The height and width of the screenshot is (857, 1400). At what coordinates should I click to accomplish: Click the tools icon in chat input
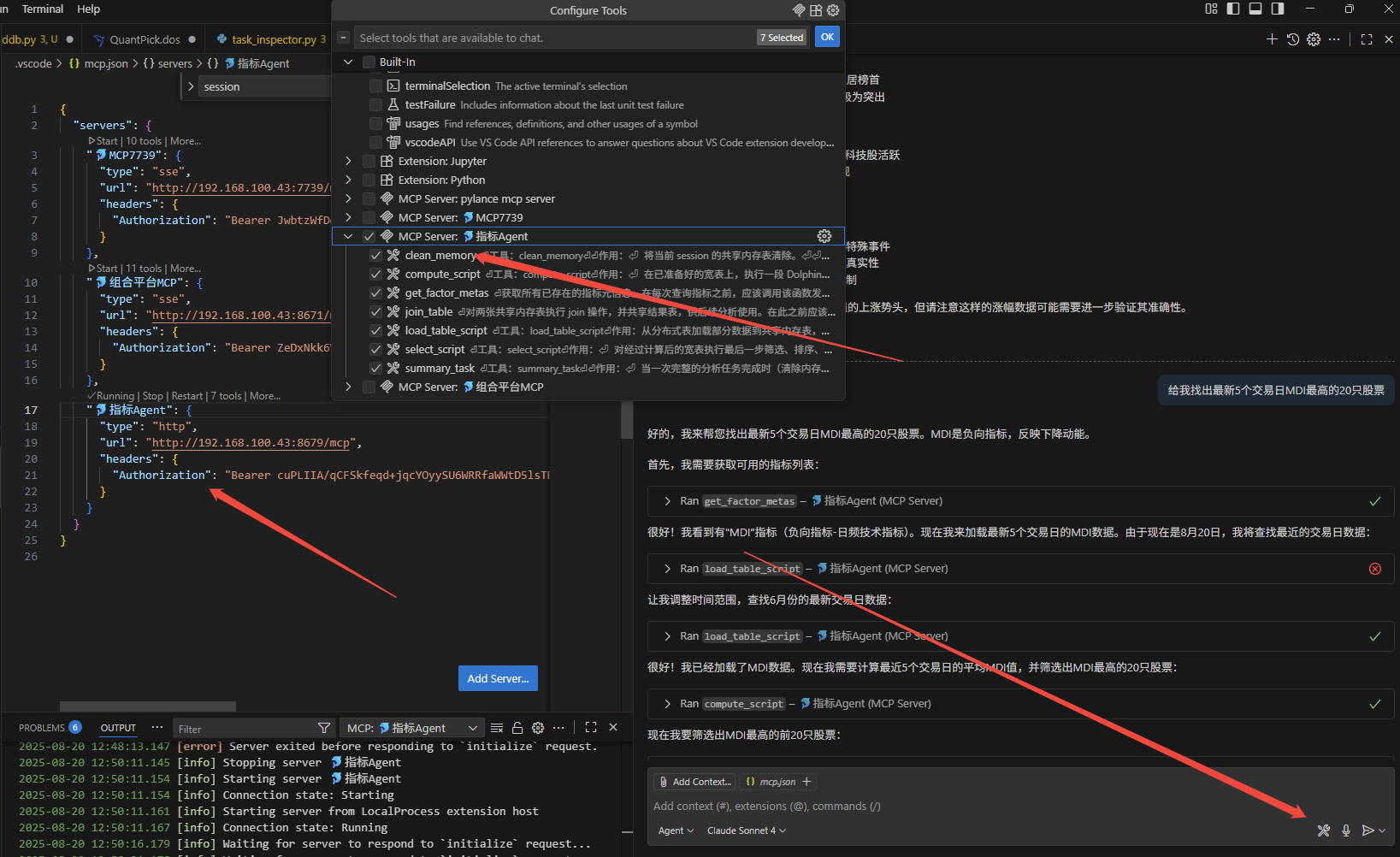[1323, 830]
